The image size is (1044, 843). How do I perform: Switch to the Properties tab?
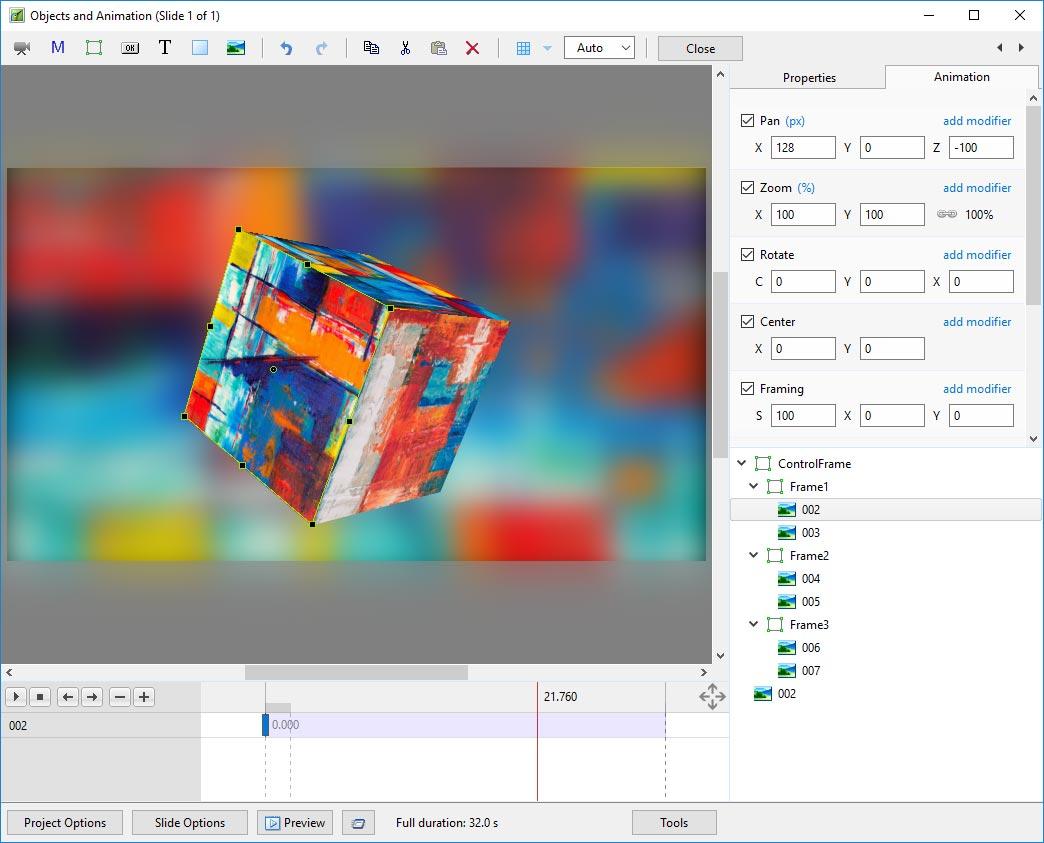click(x=809, y=78)
